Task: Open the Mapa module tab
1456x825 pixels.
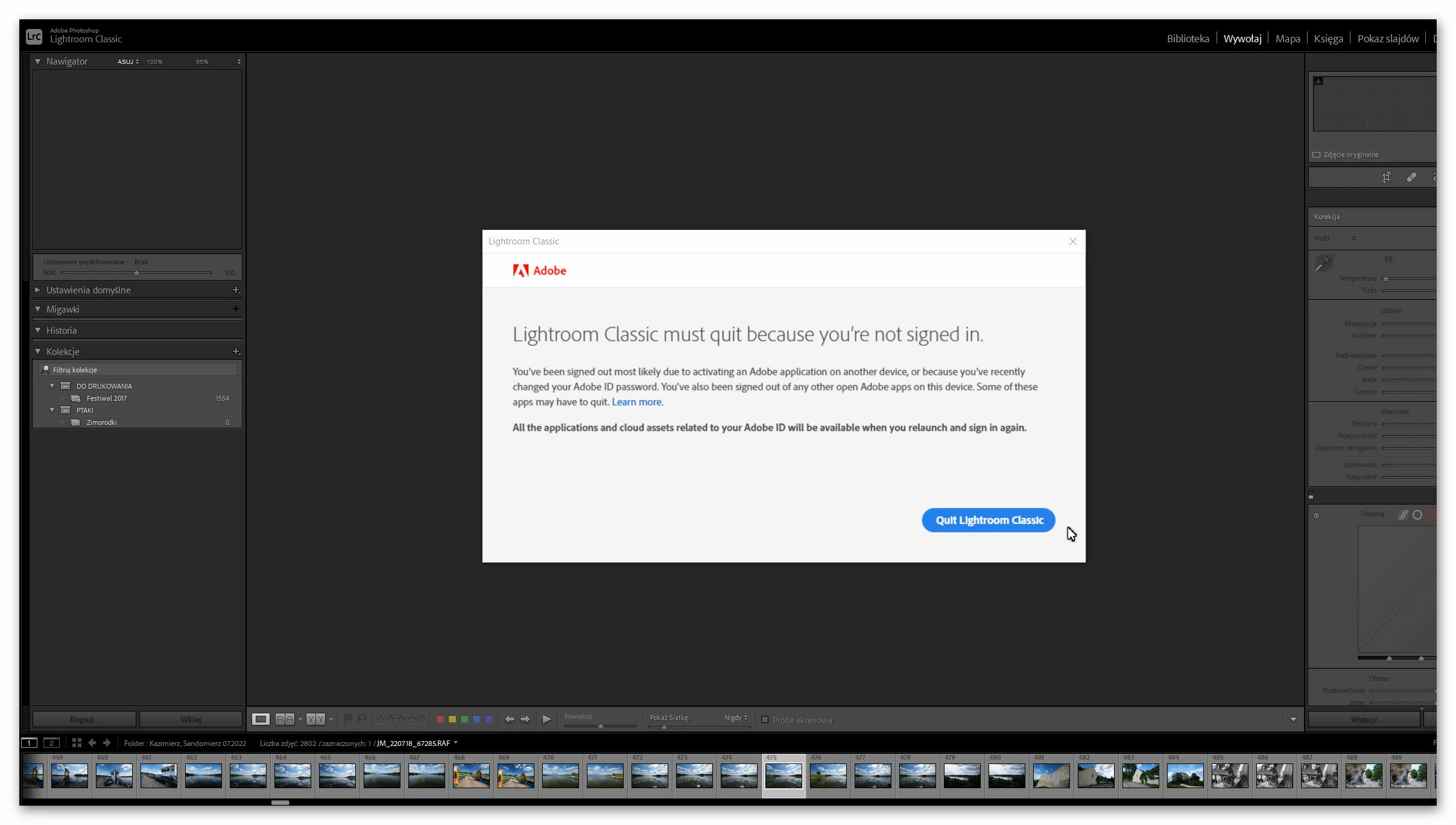Action: 1288,39
